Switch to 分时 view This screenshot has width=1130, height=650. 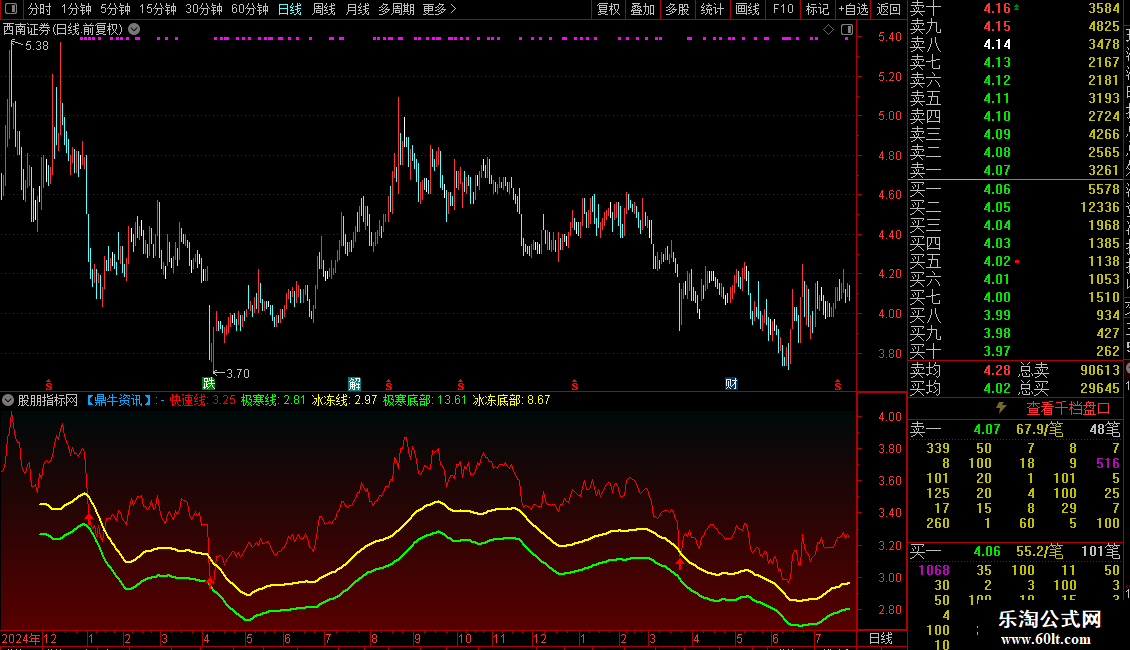click(40, 9)
